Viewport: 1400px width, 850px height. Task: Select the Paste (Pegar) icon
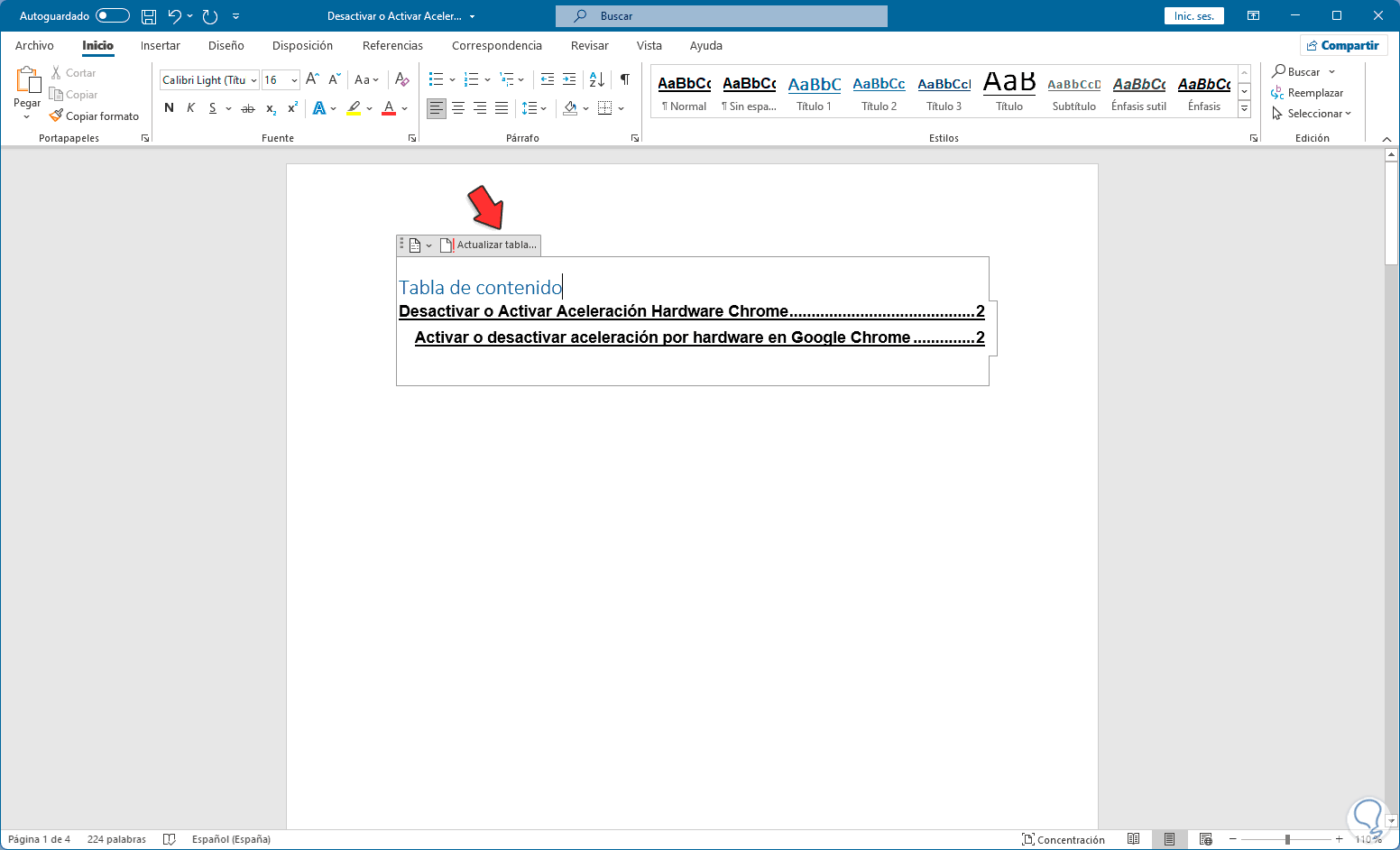point(27,80)
